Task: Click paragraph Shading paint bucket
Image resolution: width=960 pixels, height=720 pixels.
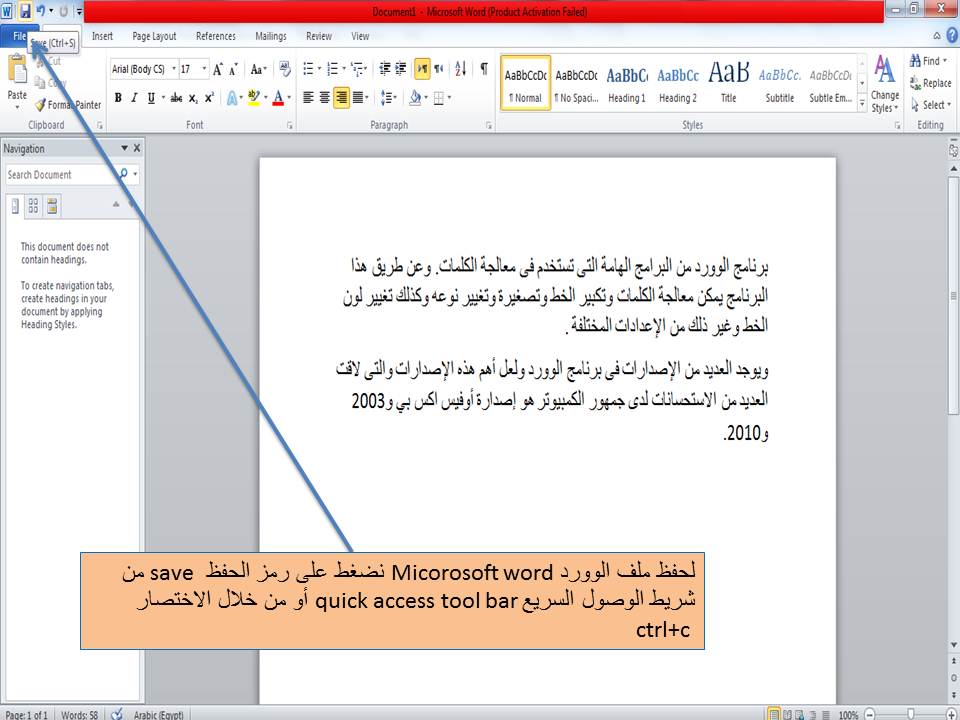Action: pos(415,98)
